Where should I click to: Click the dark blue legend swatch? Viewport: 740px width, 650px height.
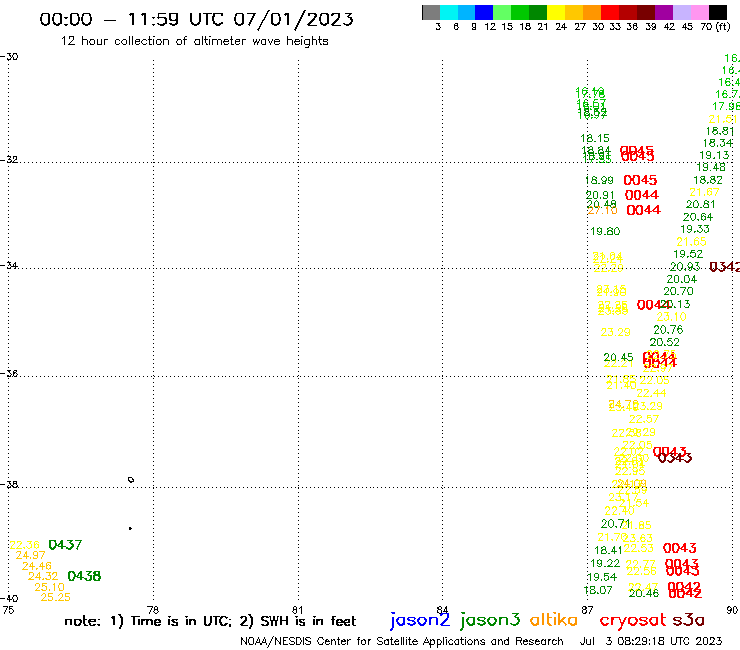(x=484, y=12)
